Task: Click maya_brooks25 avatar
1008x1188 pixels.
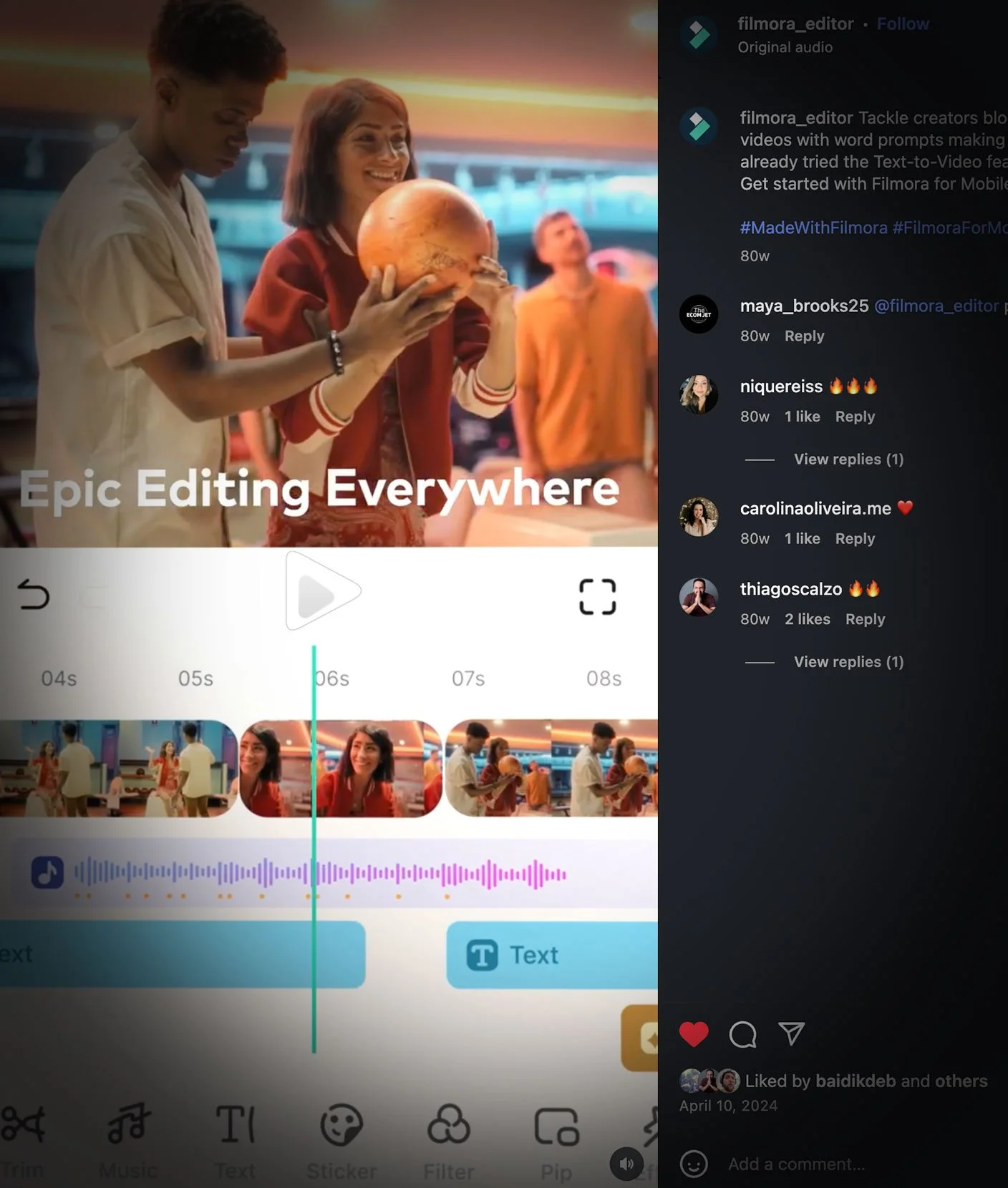Action: click(699, 314)
